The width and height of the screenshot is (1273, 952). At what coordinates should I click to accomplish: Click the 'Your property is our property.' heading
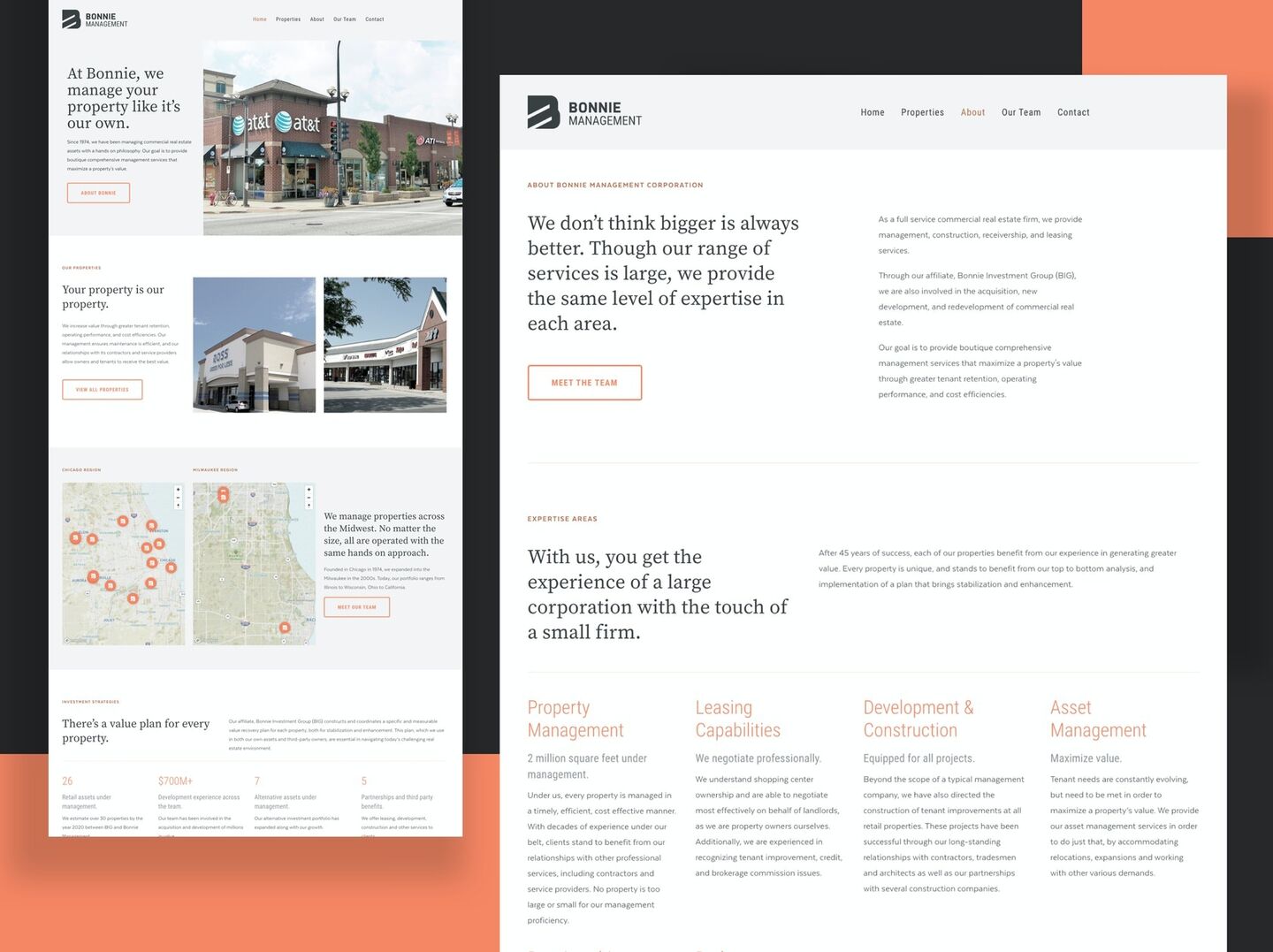(113, 297)
